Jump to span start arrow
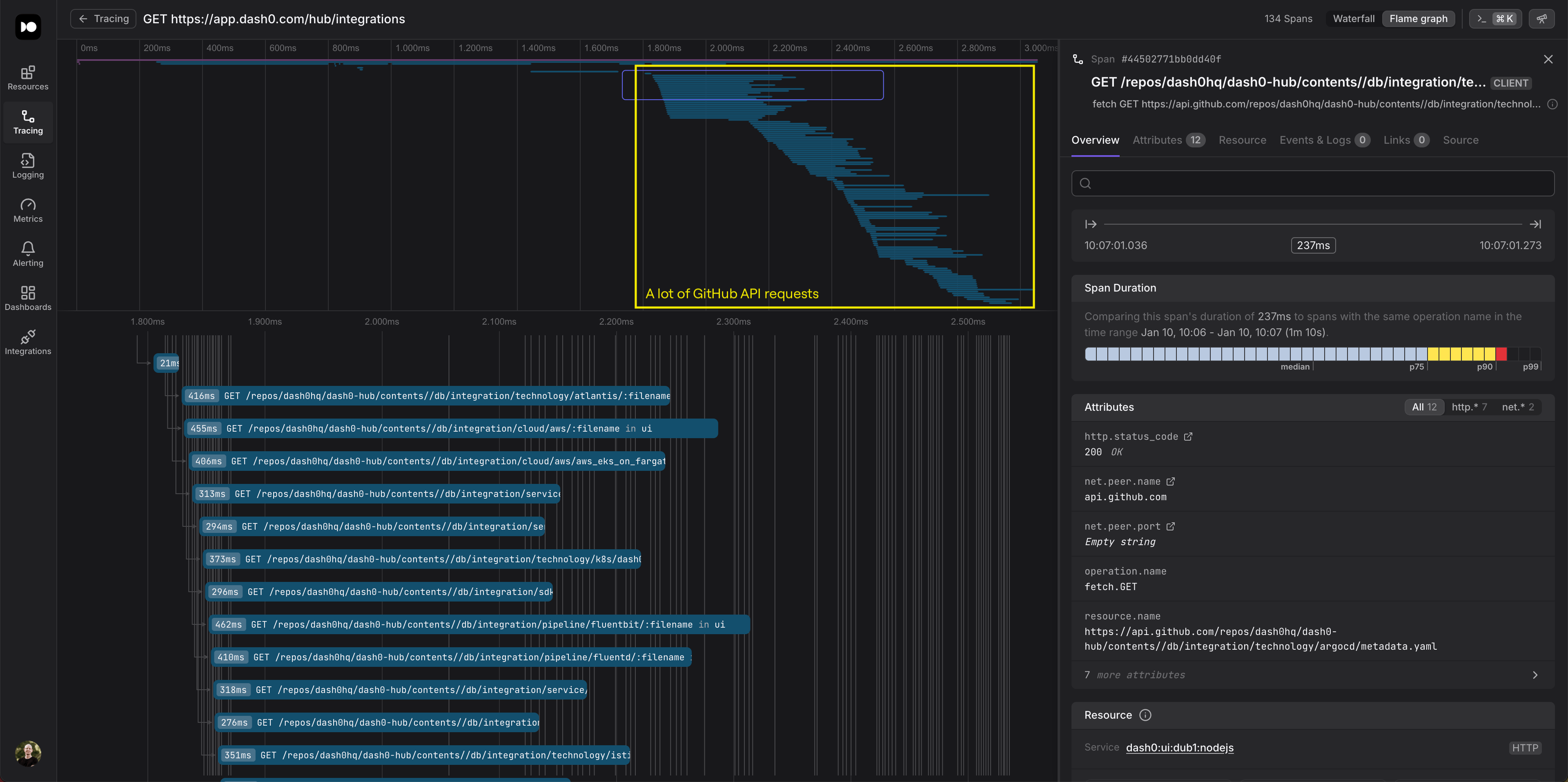 [1091, 225]
